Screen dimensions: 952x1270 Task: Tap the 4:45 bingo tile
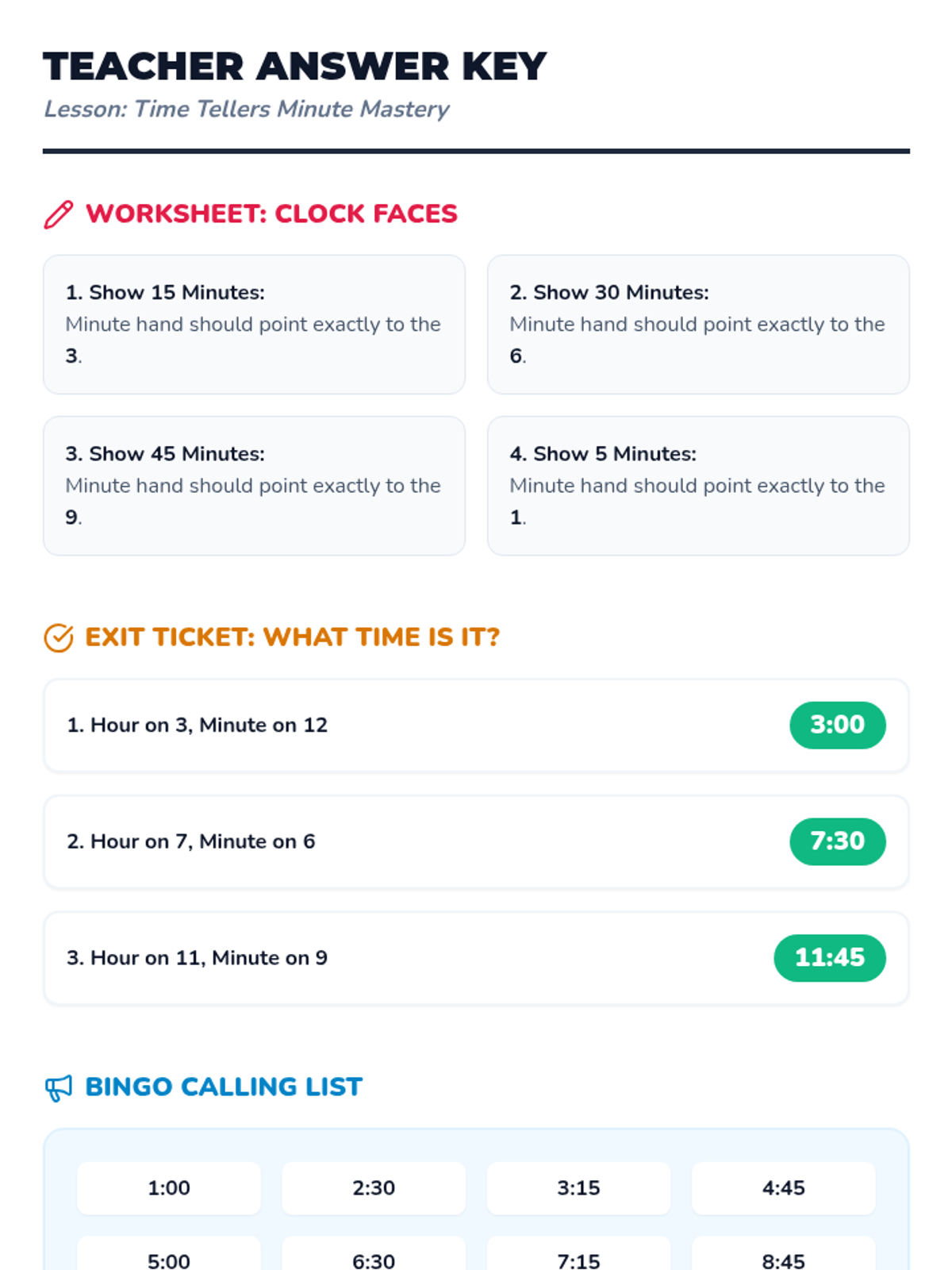click(783, 1188)
